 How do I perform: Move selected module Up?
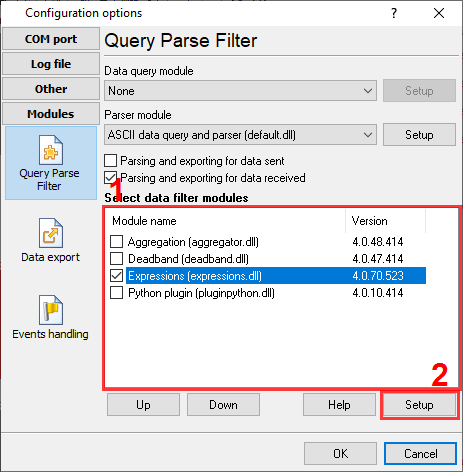click(143, 405)
